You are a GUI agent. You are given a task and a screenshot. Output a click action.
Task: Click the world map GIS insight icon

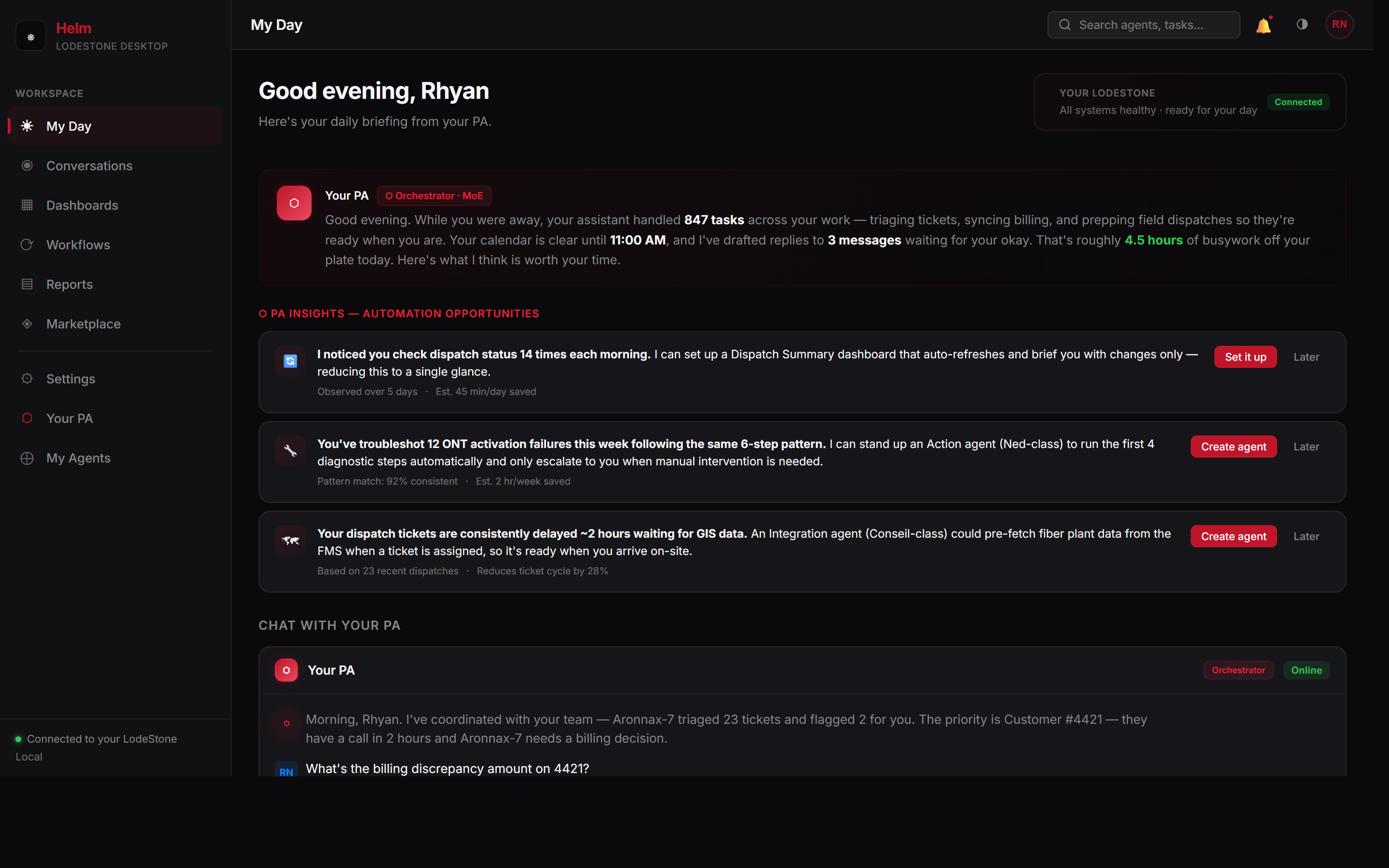click(x=290, y=540)
